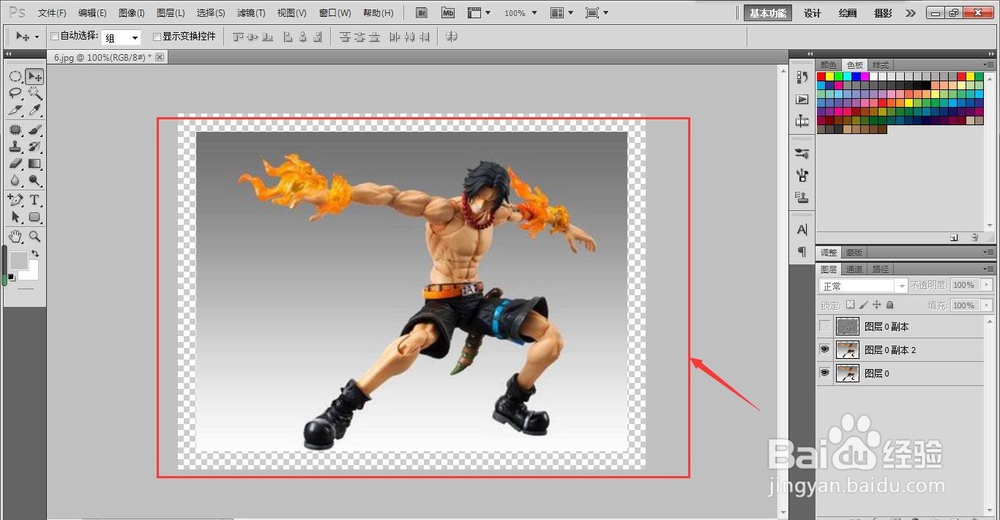Select the Brush tool
Image resolution: width=1000 pixels, height=520 pixels.
34,130
